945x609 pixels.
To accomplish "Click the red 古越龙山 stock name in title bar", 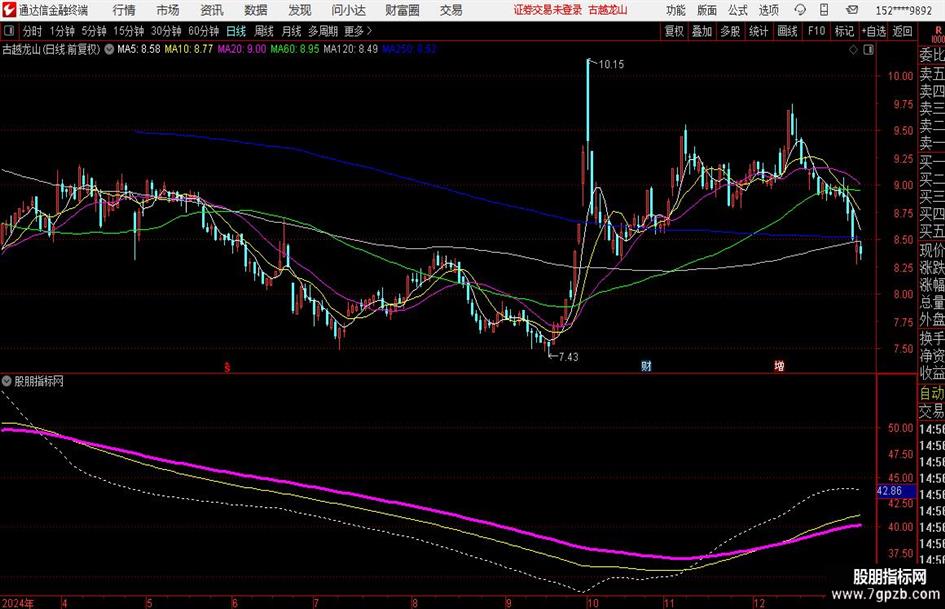I will pyautogui.click(x=608, y=10).
